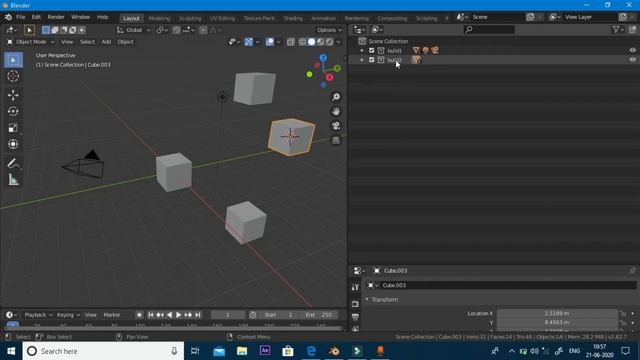
Task: Open the Window menu
Action: coord(80,17)
